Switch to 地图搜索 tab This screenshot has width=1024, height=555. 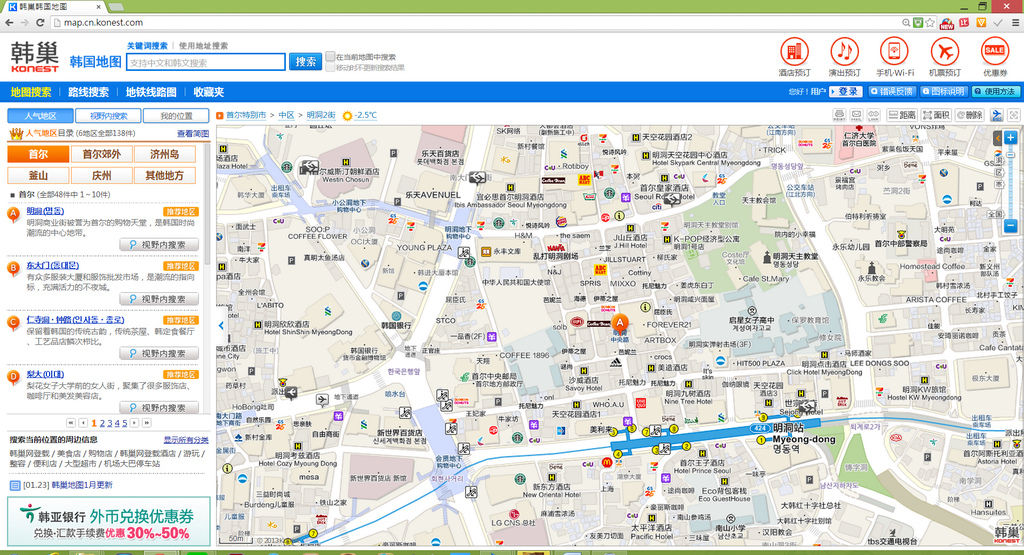pyautogui.click(x=31, y=92)
